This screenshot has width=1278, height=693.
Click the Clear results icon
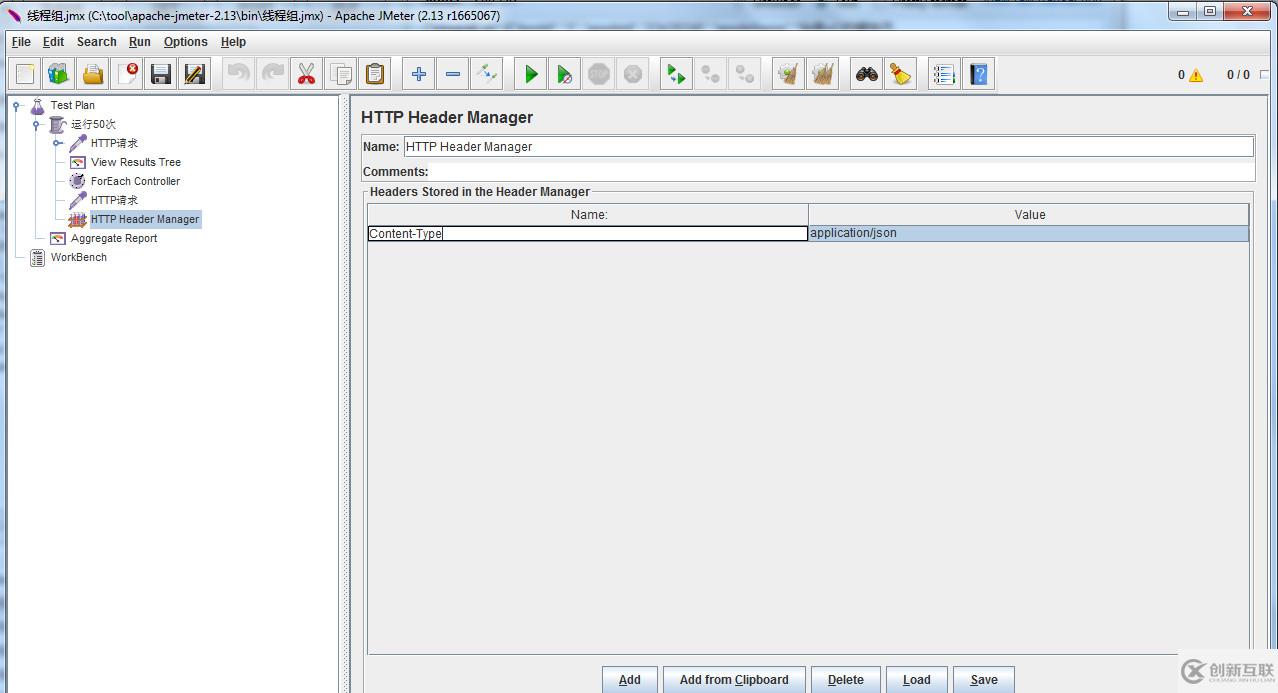click(x=789, y=74)
